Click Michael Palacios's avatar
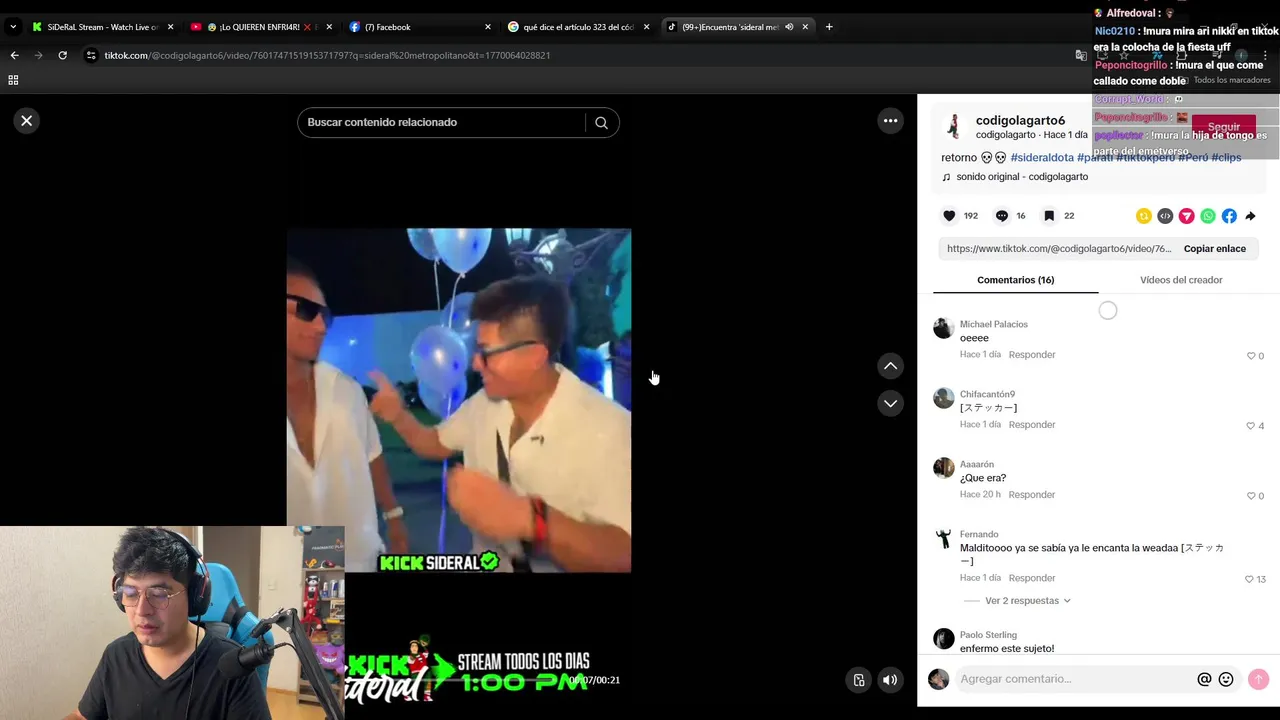This screenshot has width=1280, height=720. pyautogui.click(x=943, y=329)
